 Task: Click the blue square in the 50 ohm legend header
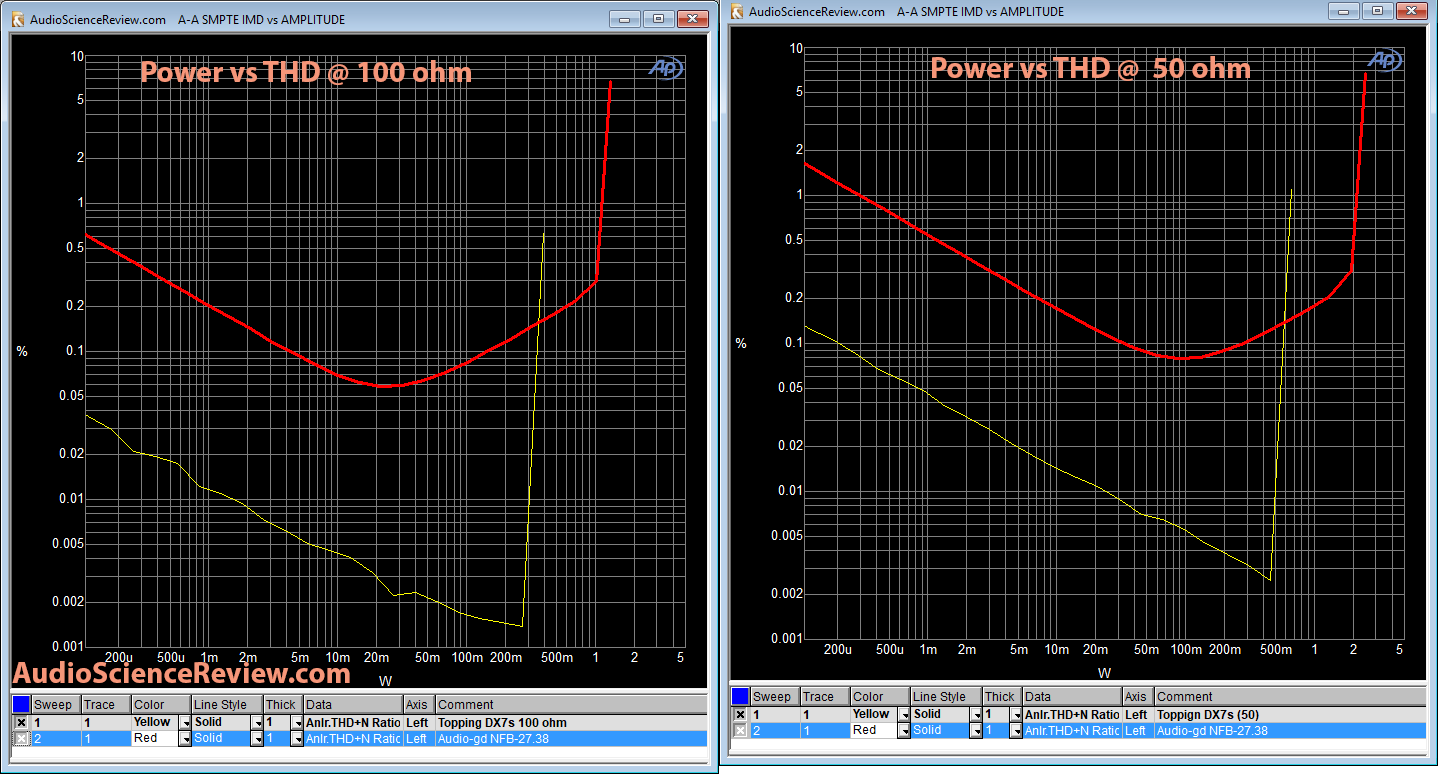740,696
